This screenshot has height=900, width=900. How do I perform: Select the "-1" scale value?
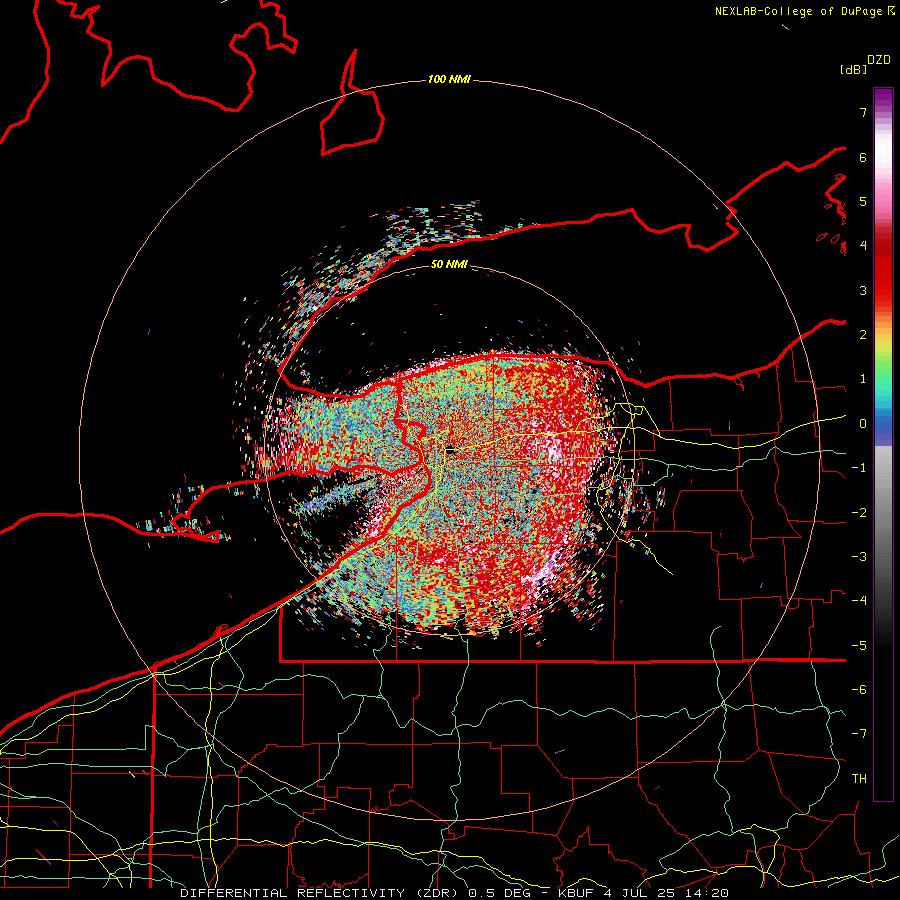(x=859, y=468)
